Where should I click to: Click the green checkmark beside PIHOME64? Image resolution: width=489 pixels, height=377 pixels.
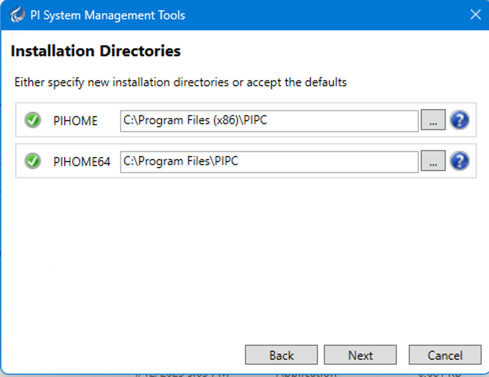(x=33, y=161)
